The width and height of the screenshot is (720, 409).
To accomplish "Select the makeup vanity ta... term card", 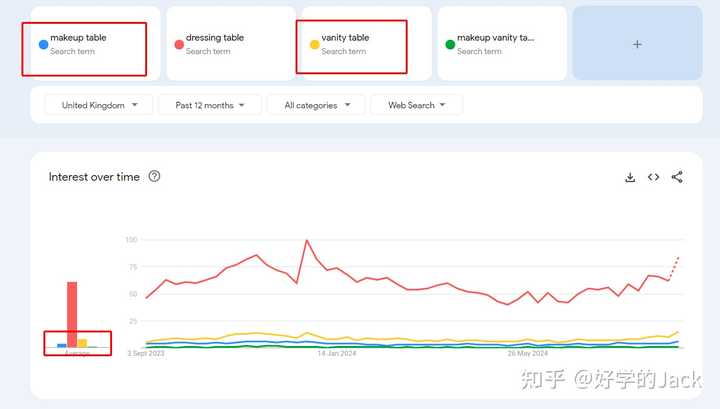I will click(502, 44).
